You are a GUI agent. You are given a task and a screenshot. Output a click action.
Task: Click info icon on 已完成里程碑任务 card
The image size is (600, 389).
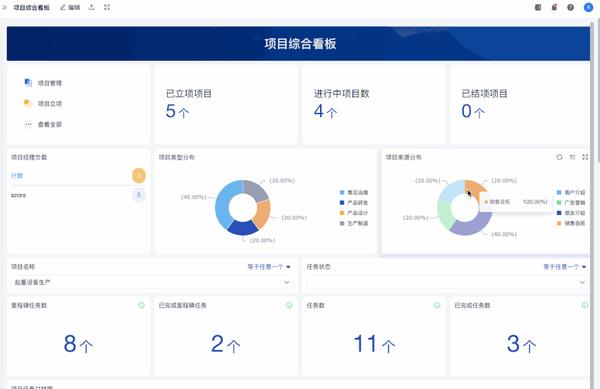point(289,305)
